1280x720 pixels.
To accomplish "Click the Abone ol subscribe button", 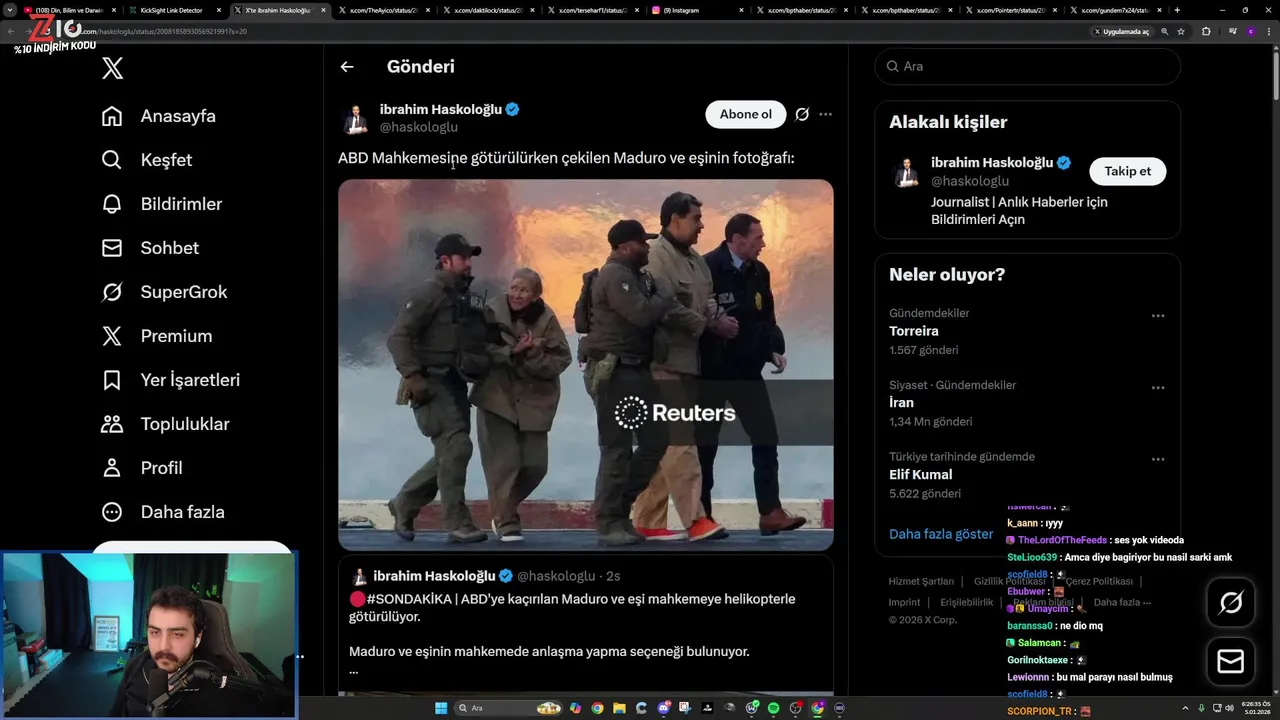I will (746, 114).
